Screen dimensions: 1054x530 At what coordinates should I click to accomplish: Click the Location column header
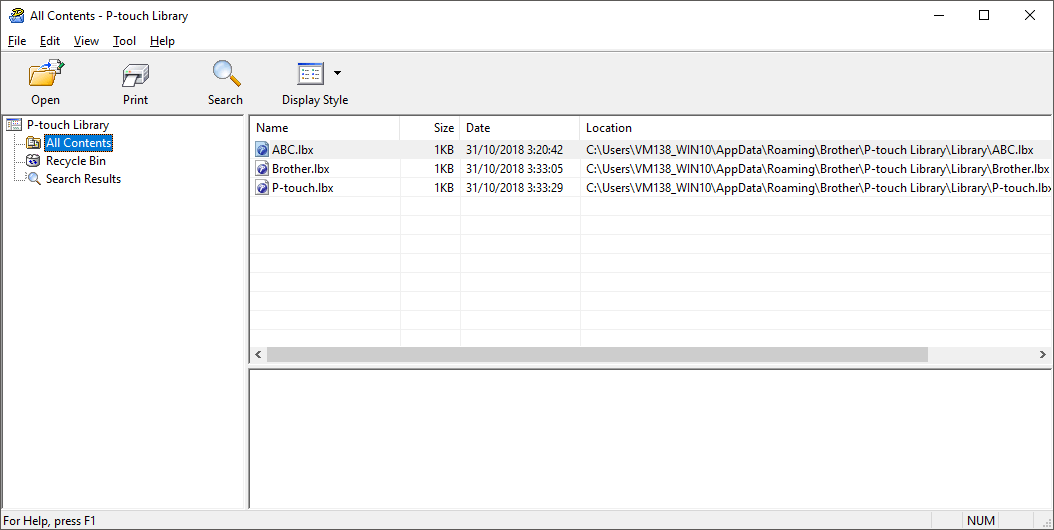(x=815, y=128)
